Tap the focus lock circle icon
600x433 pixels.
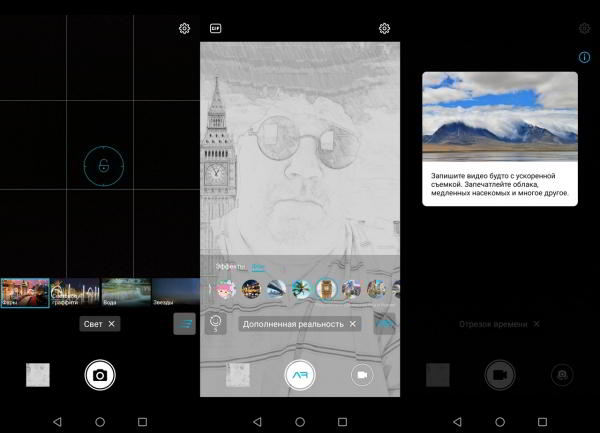click(x=102, y=164)
